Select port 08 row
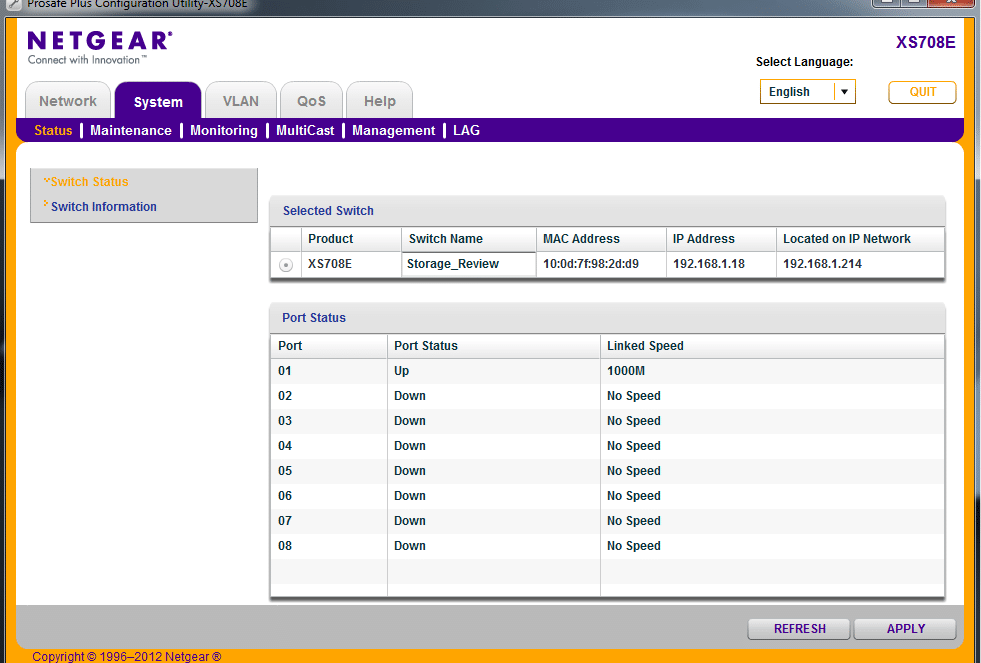Image resolution: width=981 pixels, height=663 pixels. click(x=607, y=546)
